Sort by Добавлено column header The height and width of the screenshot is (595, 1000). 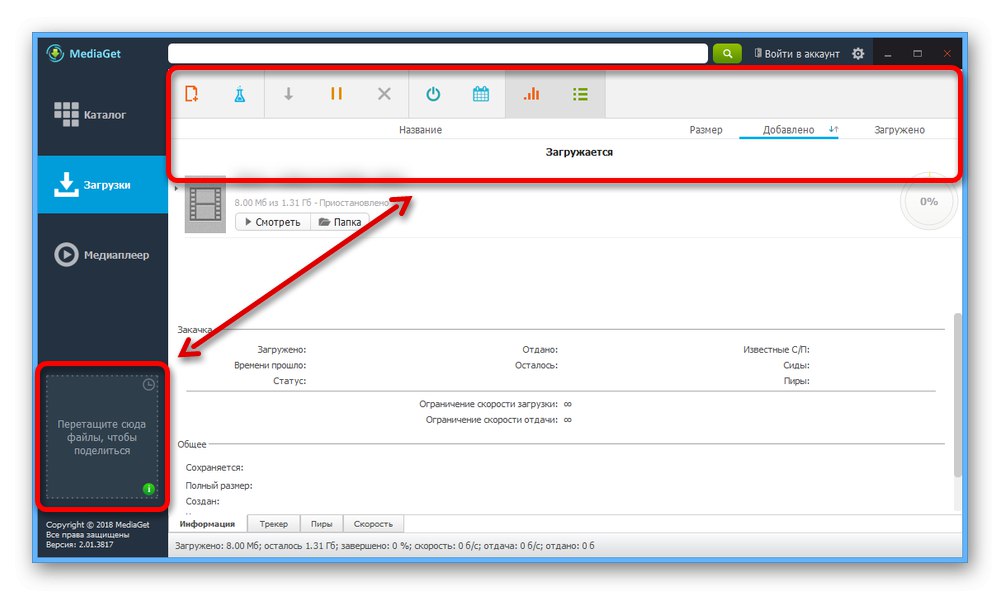[788, 129]
